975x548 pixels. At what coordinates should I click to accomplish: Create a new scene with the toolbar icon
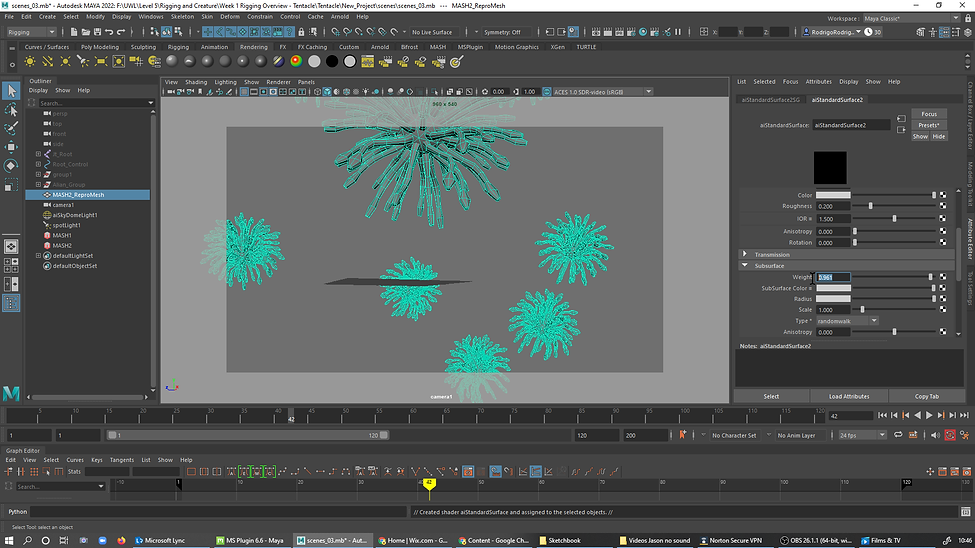74,32
